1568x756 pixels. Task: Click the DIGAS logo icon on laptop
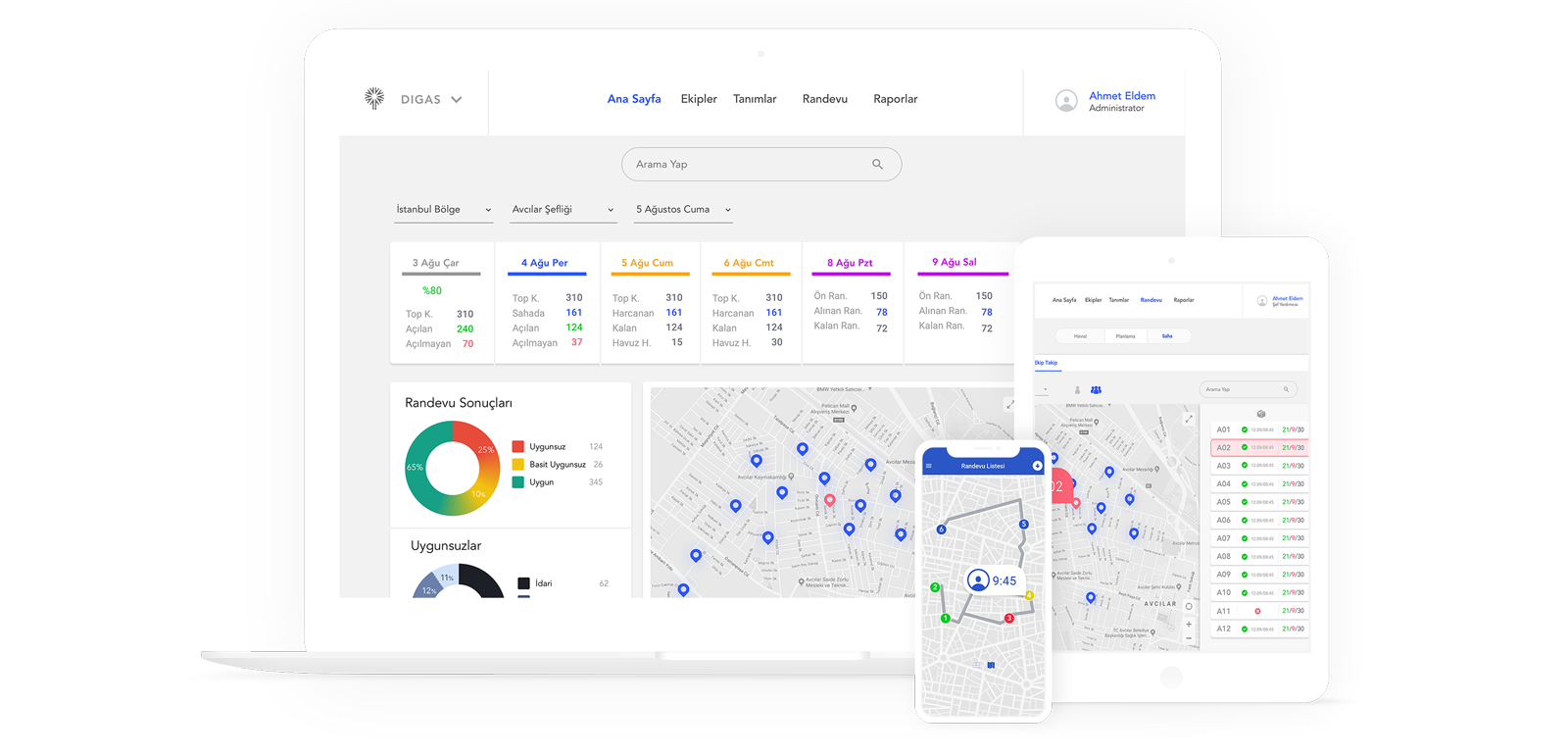[374, 98]
